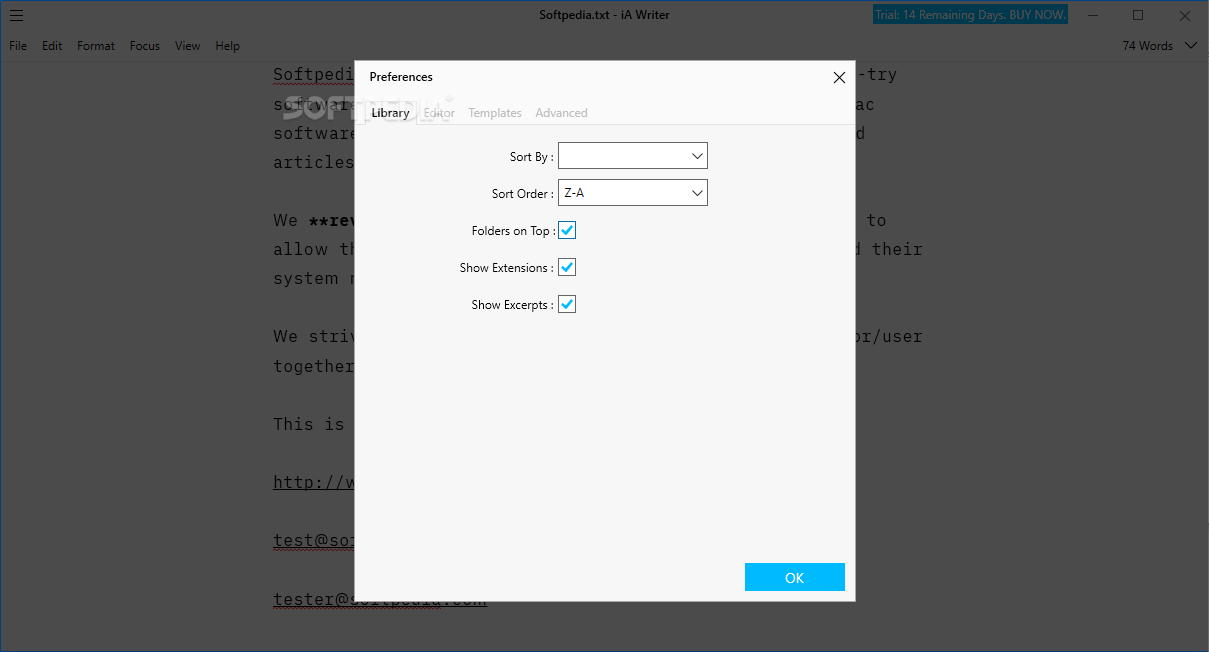
Task: Open the Advanced preferences tab
Action: (561, 113)
